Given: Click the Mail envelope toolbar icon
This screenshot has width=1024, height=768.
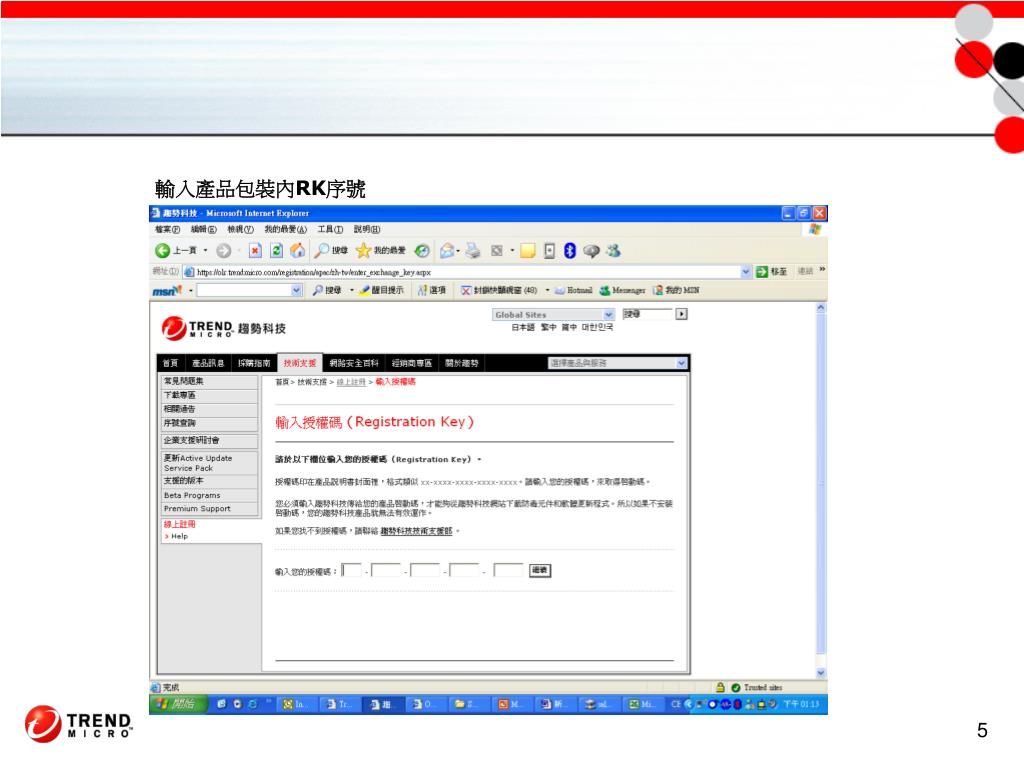Looking at the screenshot, I should click(447, 251).
